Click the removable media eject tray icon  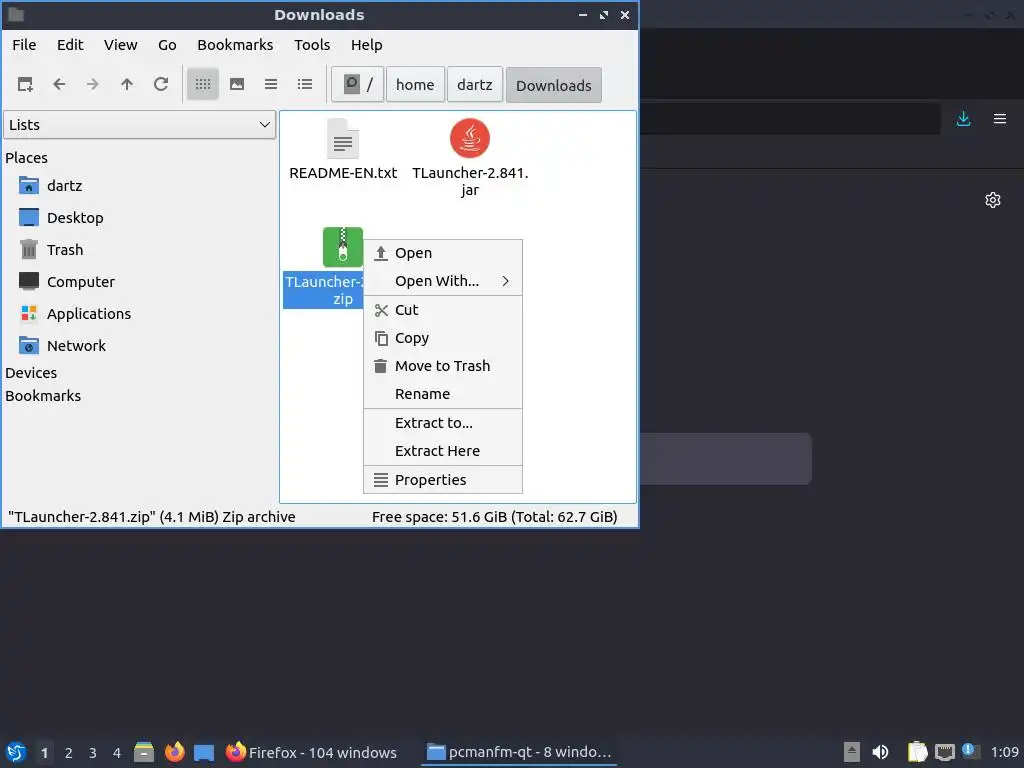tap(851, 752)
